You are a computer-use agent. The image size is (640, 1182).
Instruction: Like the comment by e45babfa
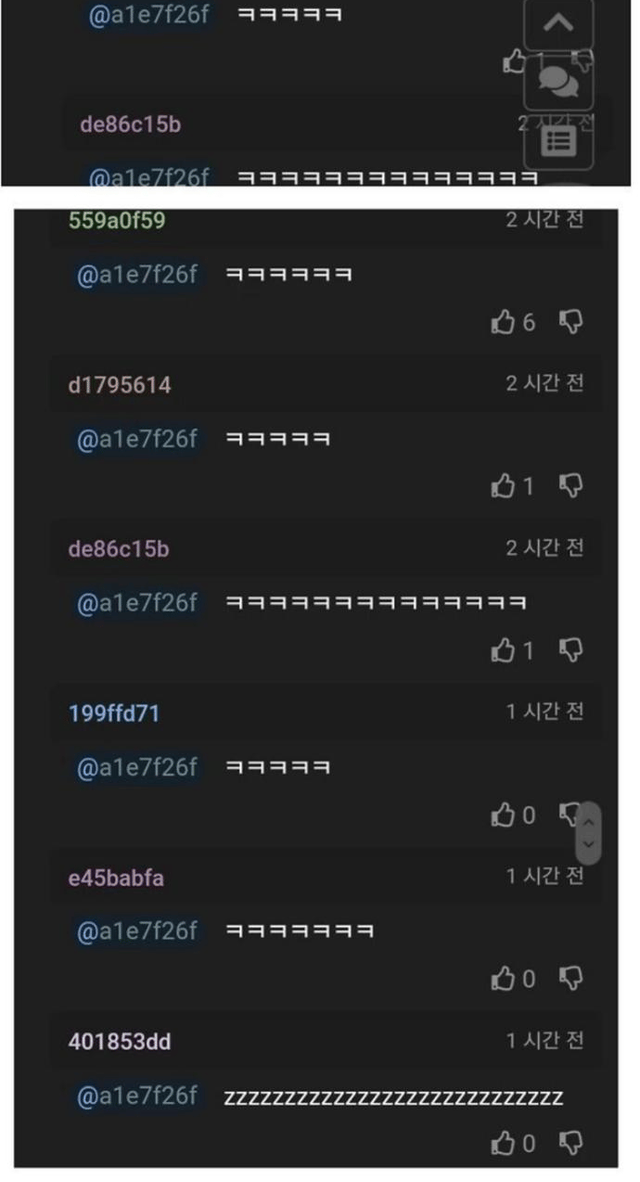coord(503,978)
